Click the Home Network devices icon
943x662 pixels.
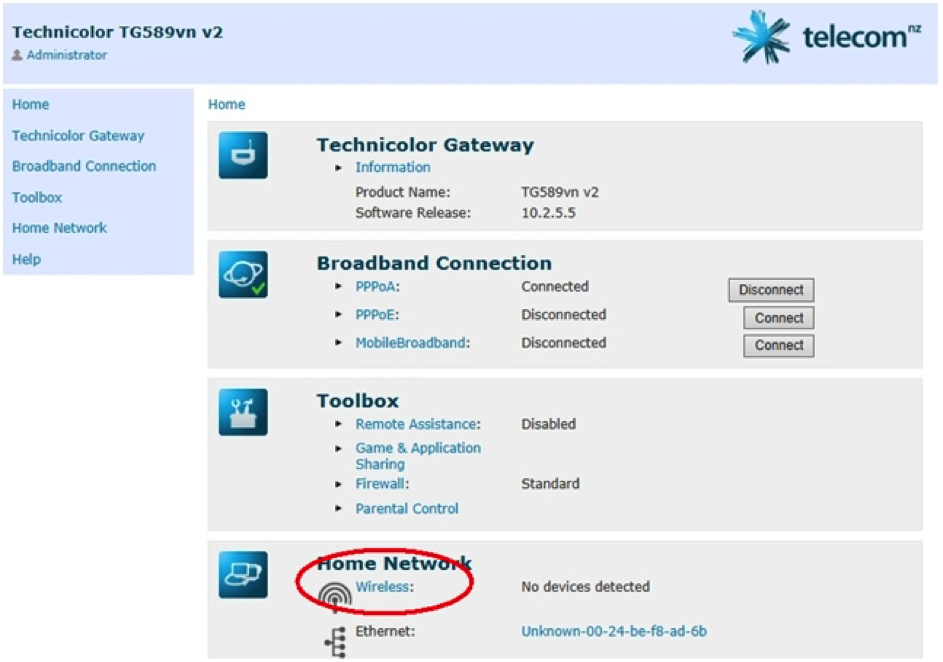tap(243, 573)
